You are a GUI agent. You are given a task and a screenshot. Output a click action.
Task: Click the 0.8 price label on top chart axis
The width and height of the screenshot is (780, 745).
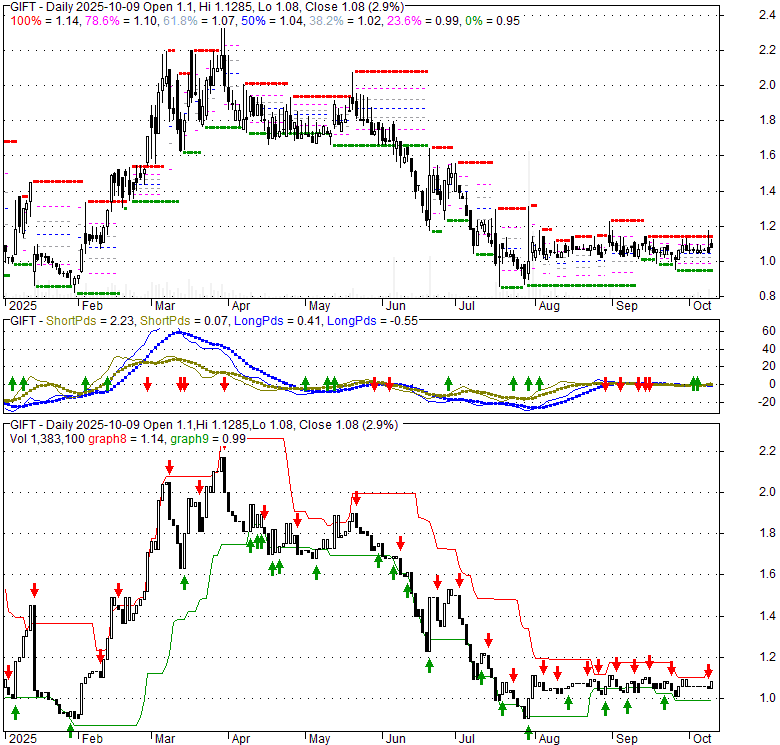767,296
